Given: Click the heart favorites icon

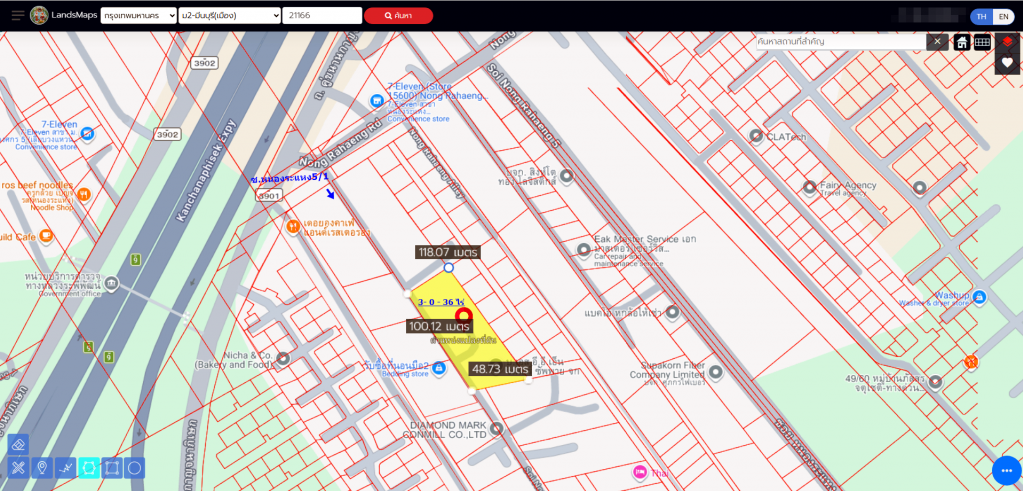Looking at the screenshot, I should tap(1007, 62).
